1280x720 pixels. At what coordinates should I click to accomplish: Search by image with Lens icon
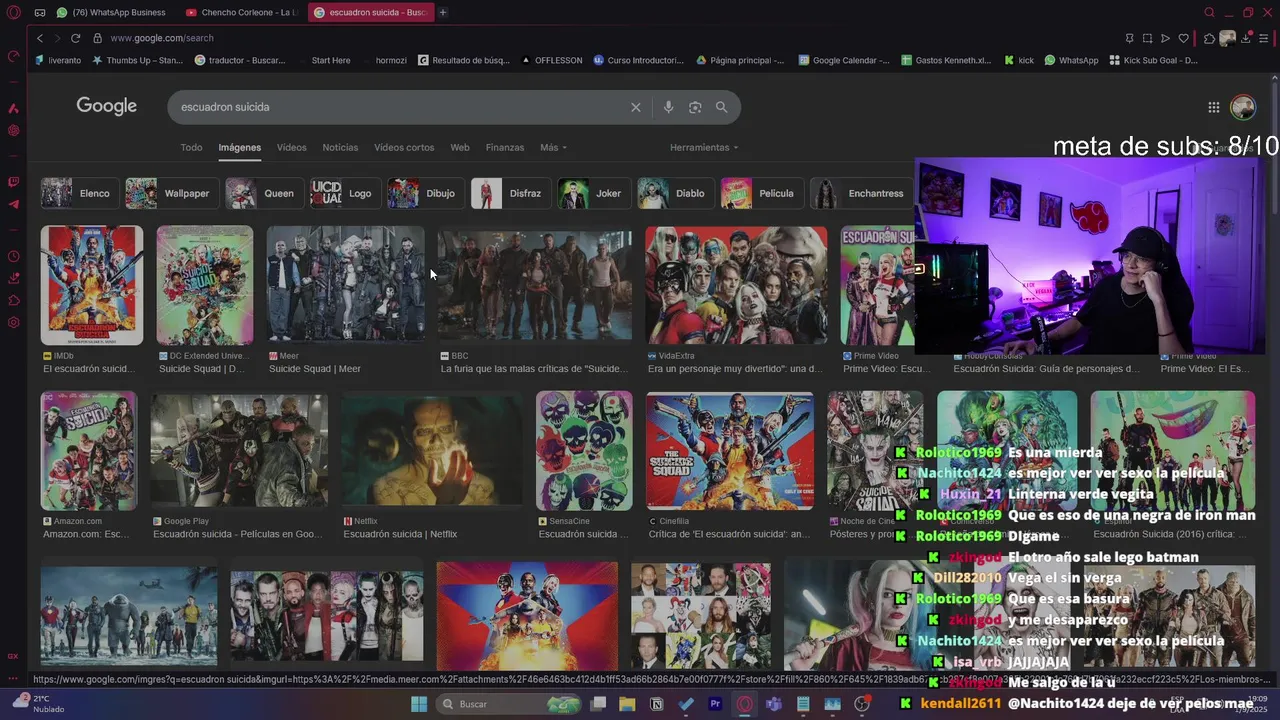(x=695, y=107)
